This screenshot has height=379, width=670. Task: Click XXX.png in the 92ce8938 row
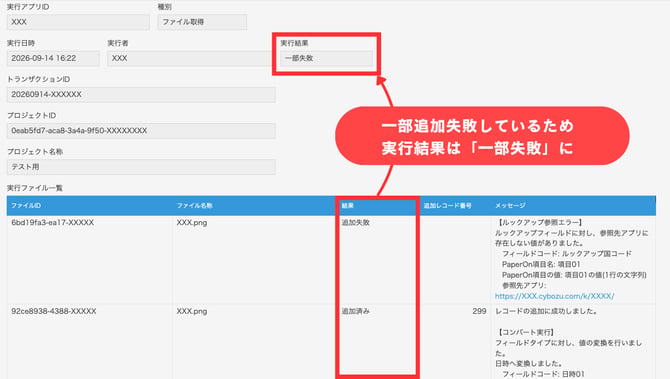coord(192,311)
